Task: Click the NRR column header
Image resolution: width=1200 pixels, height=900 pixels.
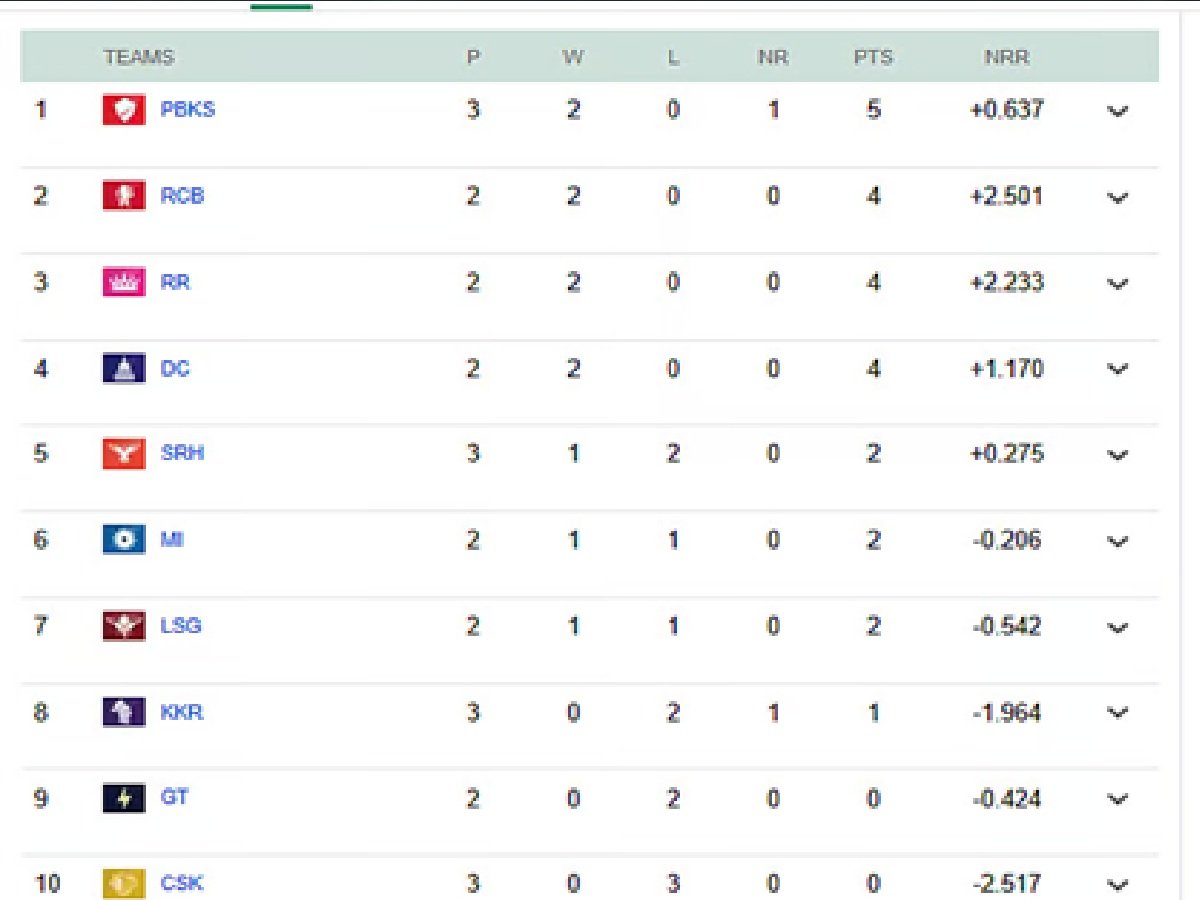Action: point(1006,58)
